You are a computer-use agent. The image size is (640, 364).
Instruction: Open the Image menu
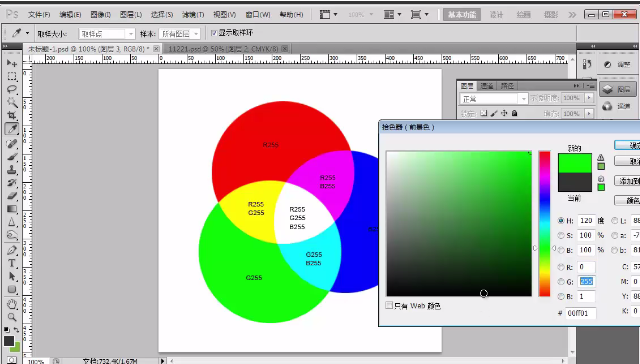[100, 15]
